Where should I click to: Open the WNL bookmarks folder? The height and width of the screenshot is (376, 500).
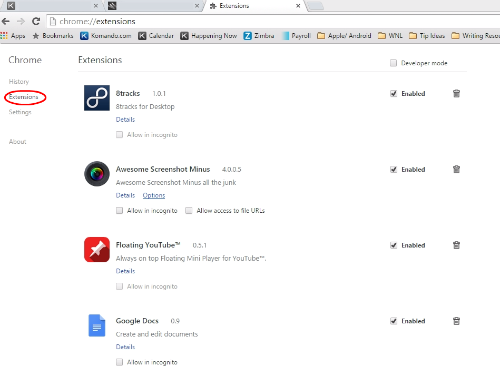click(390, 36)
